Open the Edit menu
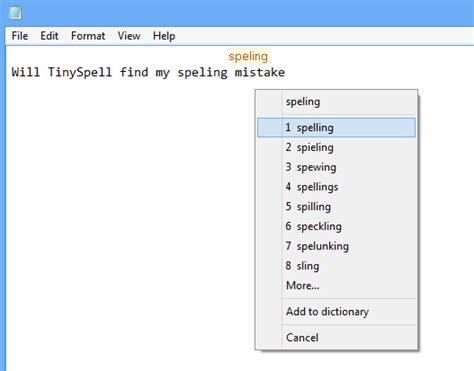The width and height of the screenshot is (474, 371). click(49, 36)
